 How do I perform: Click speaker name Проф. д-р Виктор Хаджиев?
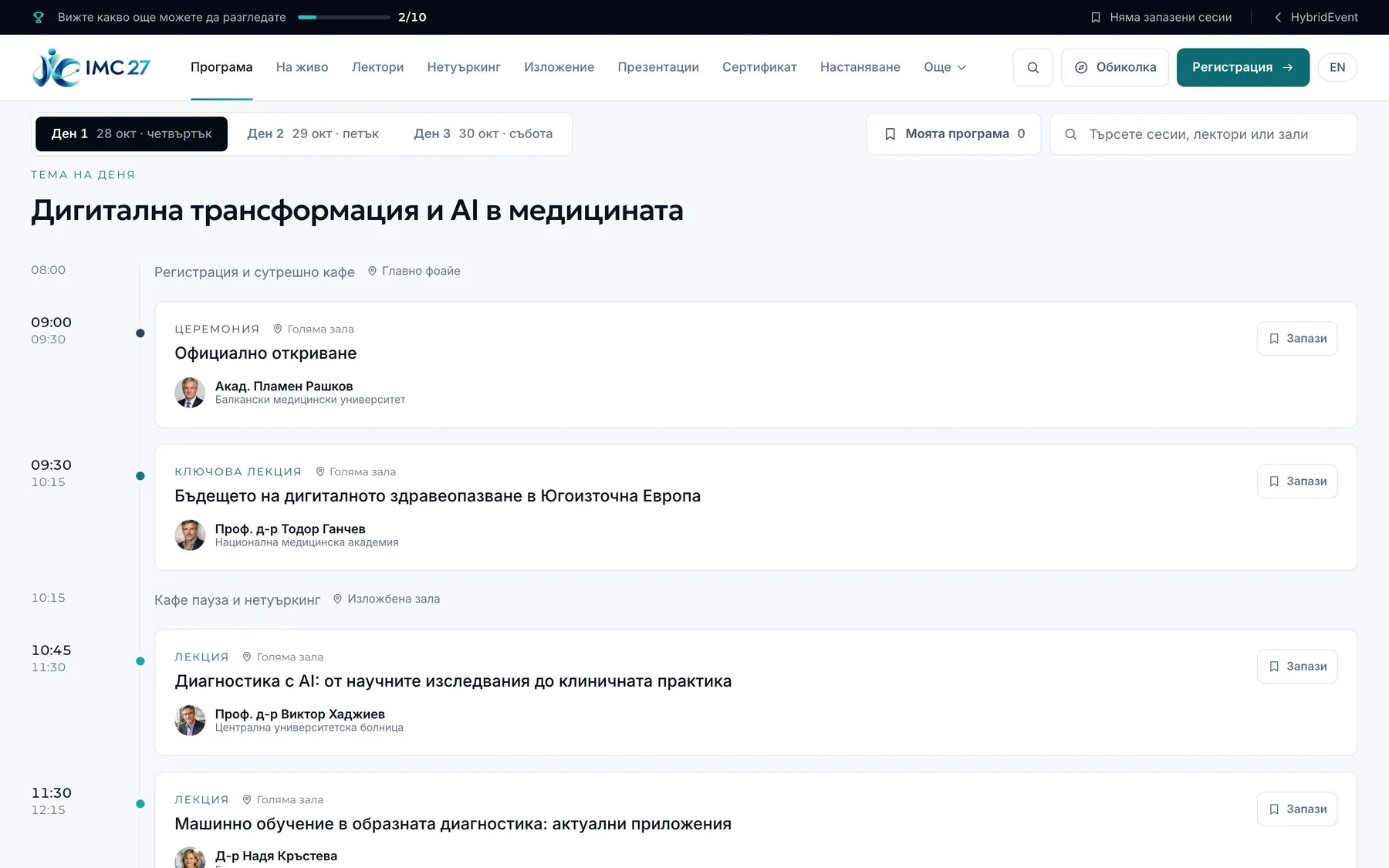click(x=299, y=714)
